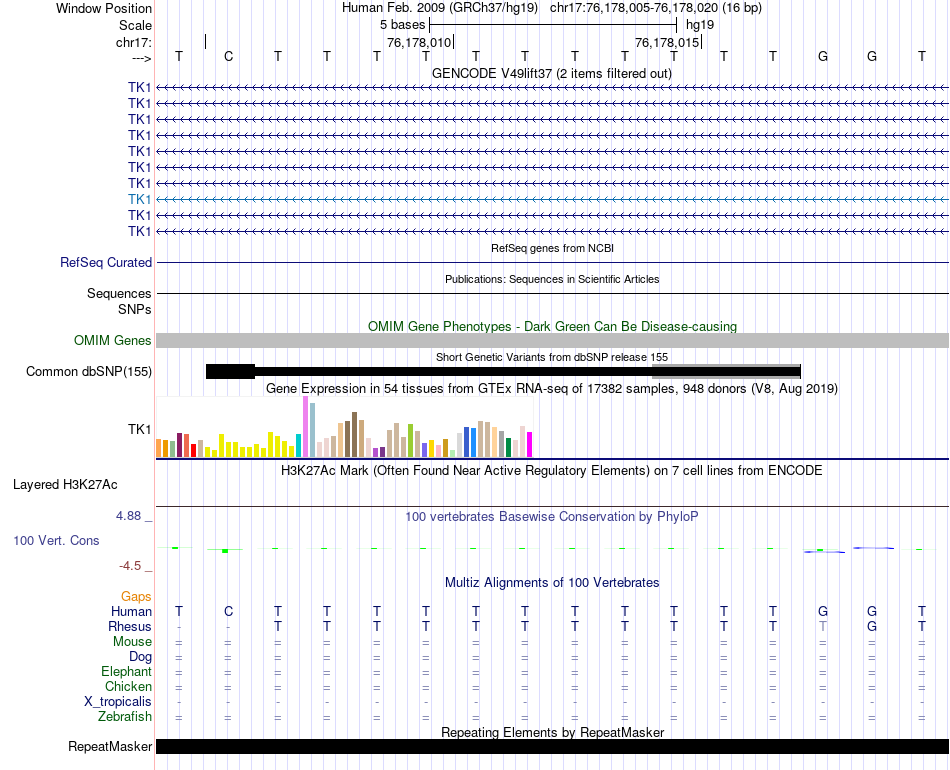Select the Scale track label
The height and width of the screenshot is (770, 950).
coord(135,25)
